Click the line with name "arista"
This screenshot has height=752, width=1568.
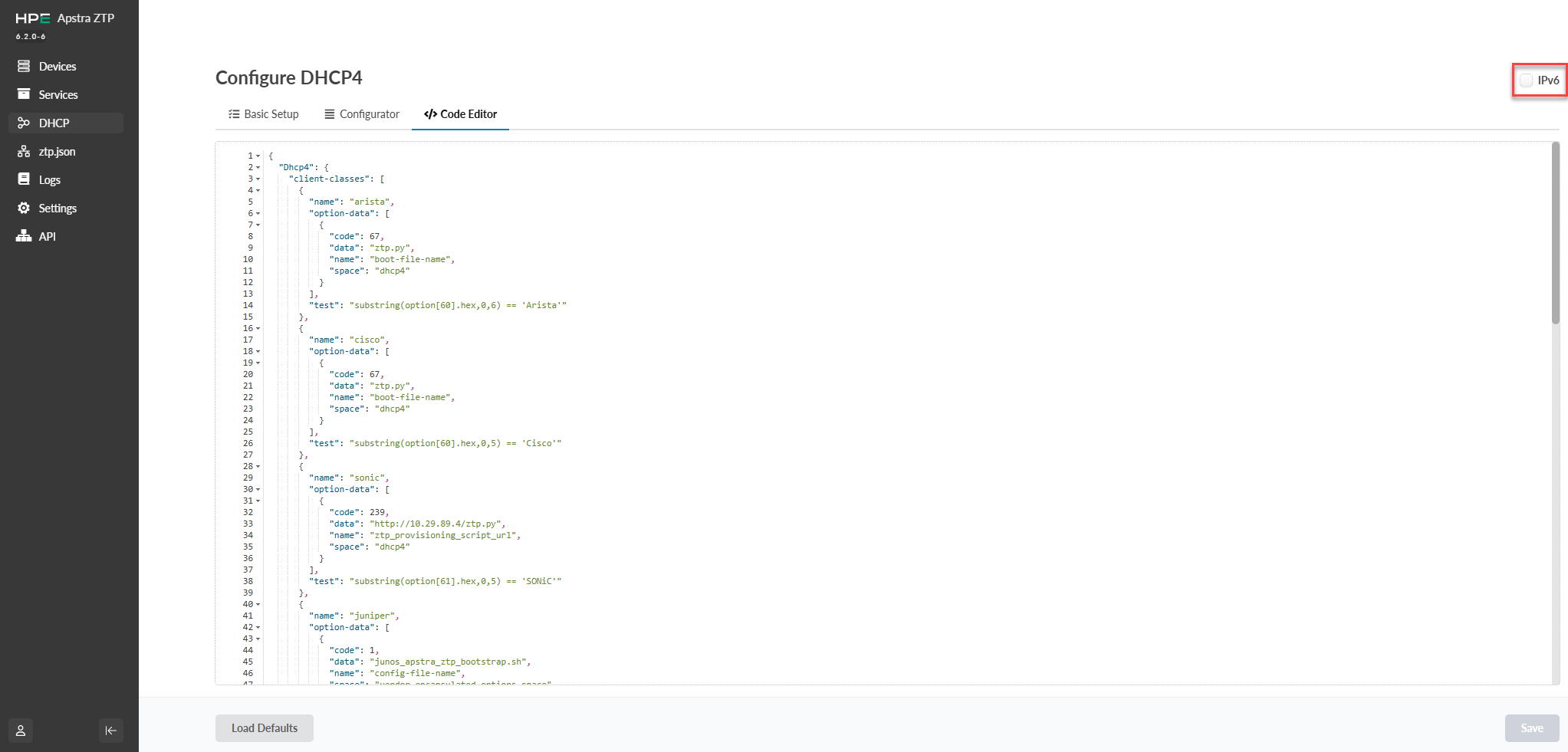pos(352,202)
